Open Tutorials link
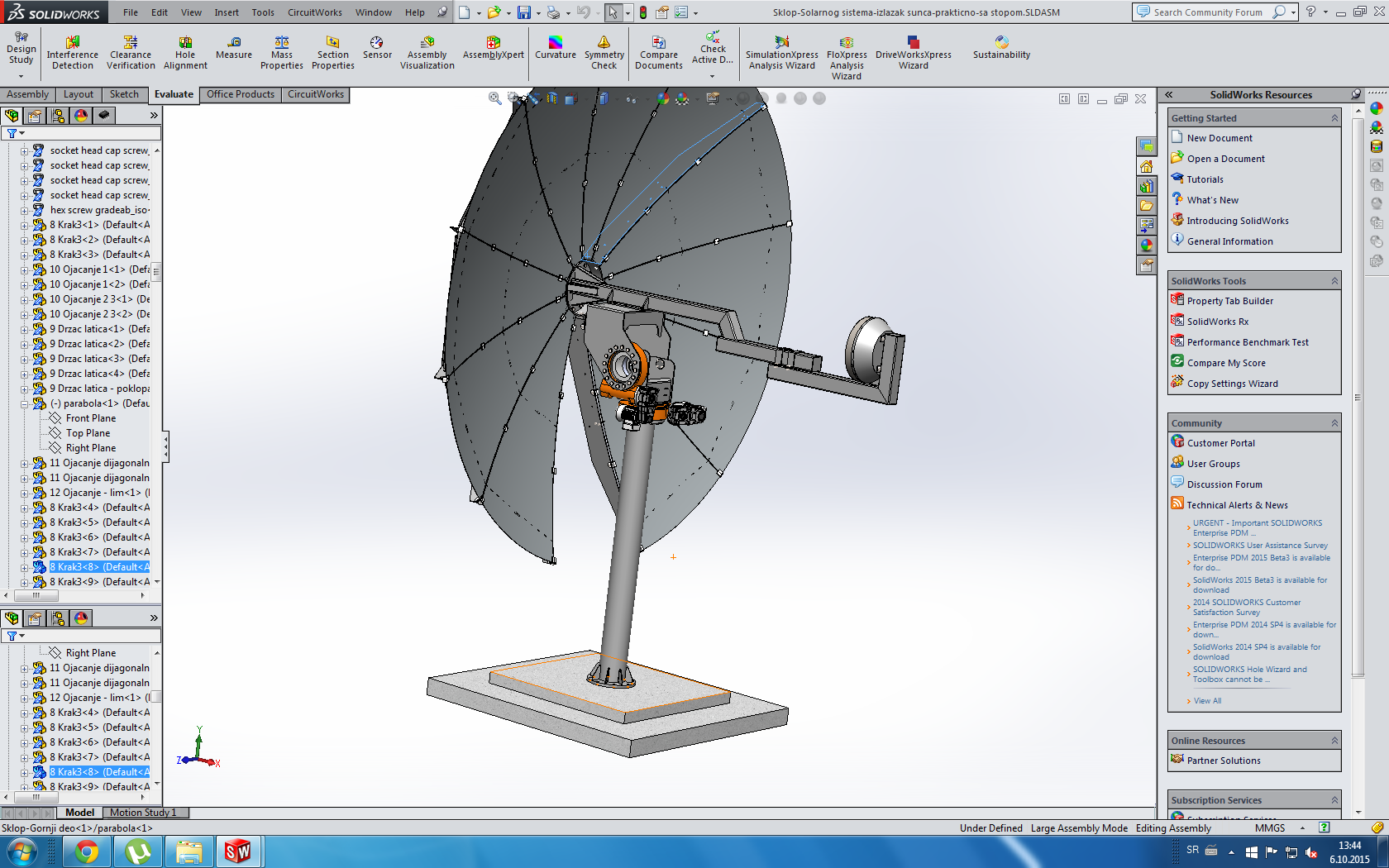1389x868 pixels. 1205,179
